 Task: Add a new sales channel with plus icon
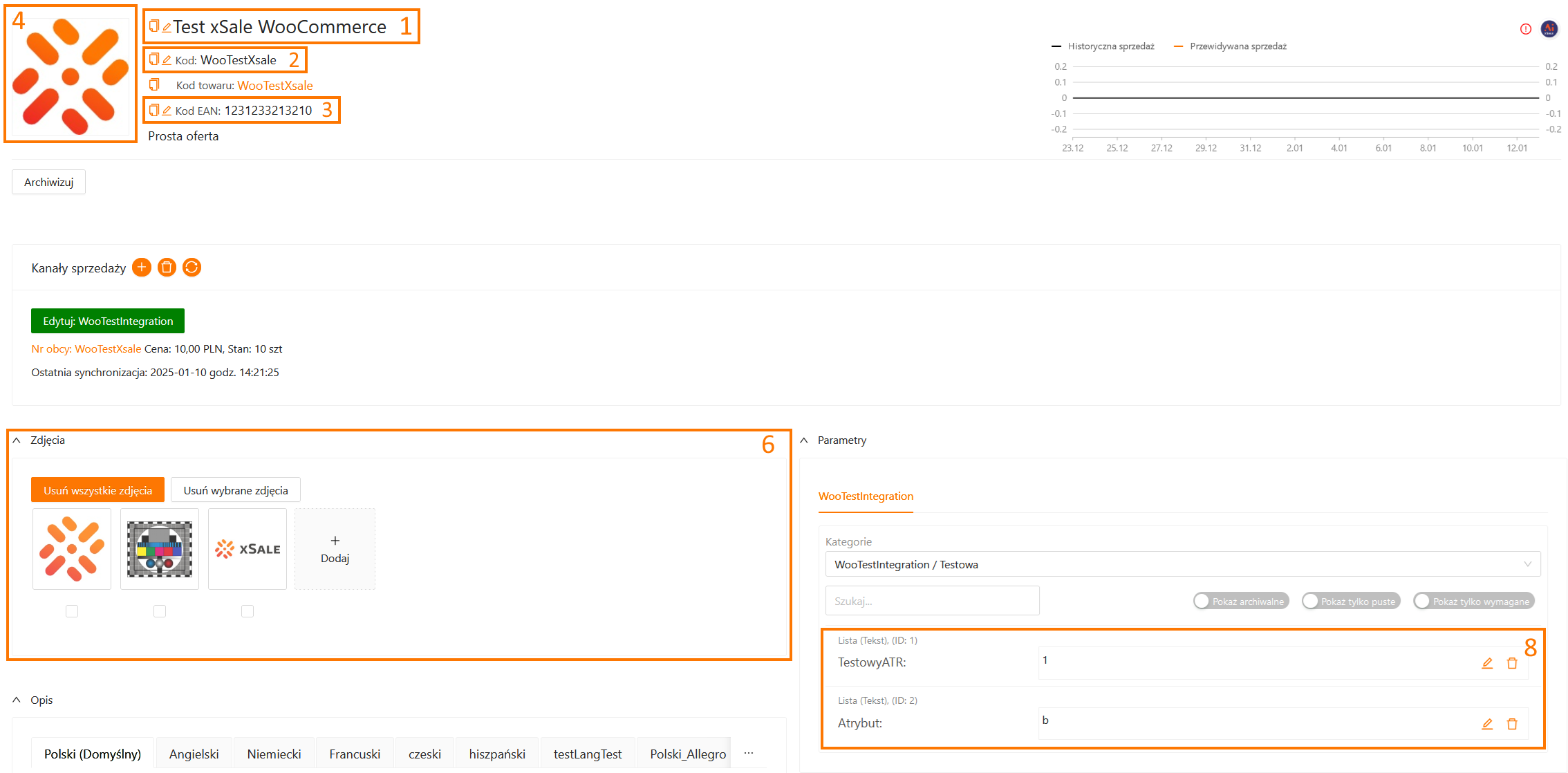coord(142,268)
